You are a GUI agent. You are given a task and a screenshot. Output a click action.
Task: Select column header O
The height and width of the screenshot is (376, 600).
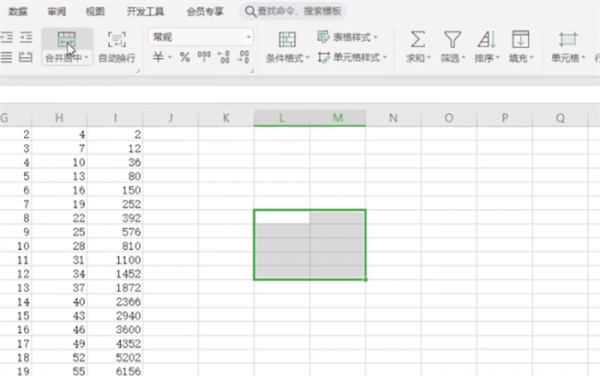pos(449,118)
